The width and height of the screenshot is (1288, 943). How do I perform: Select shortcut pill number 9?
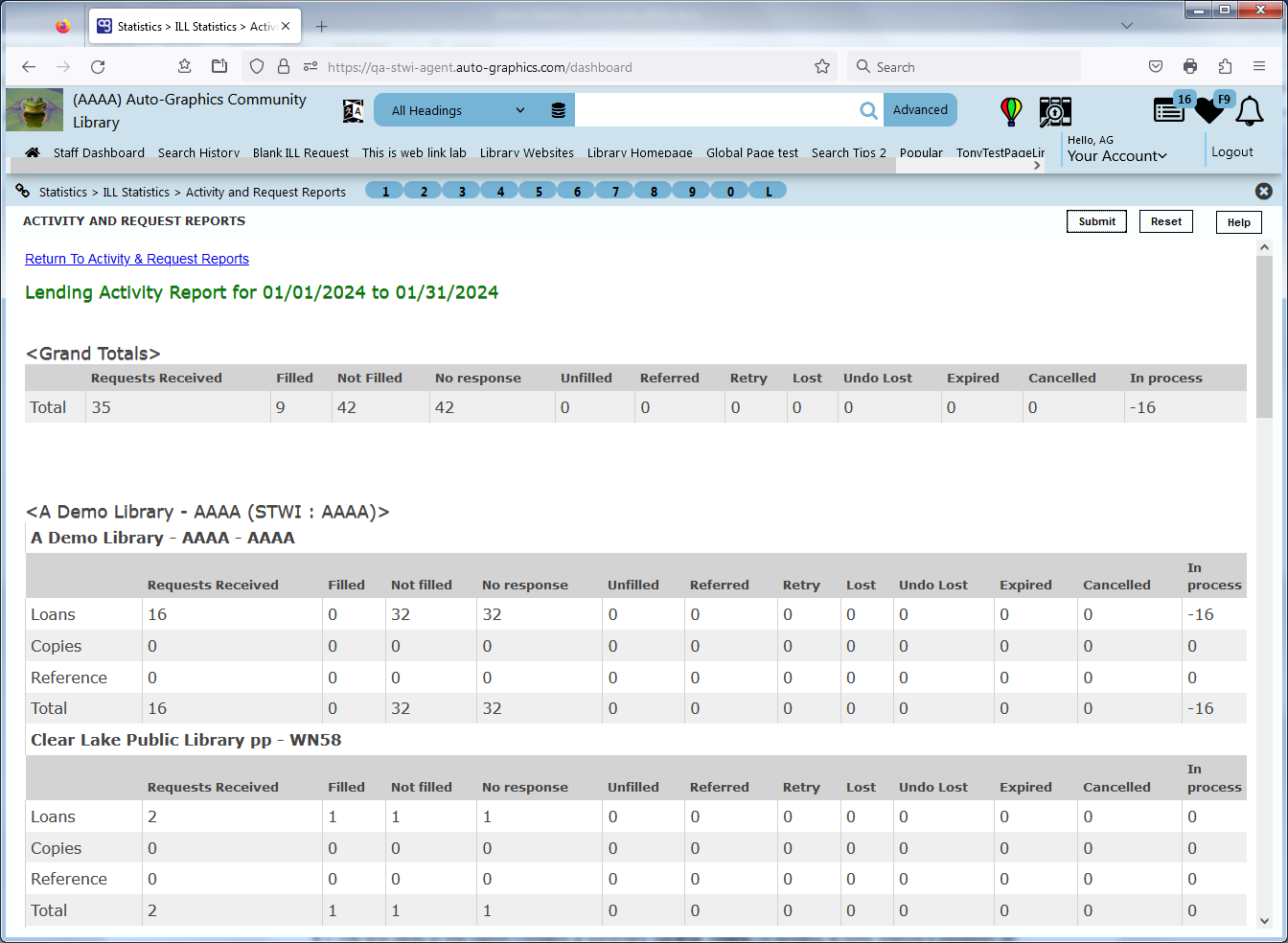click(x=692, y=191)
